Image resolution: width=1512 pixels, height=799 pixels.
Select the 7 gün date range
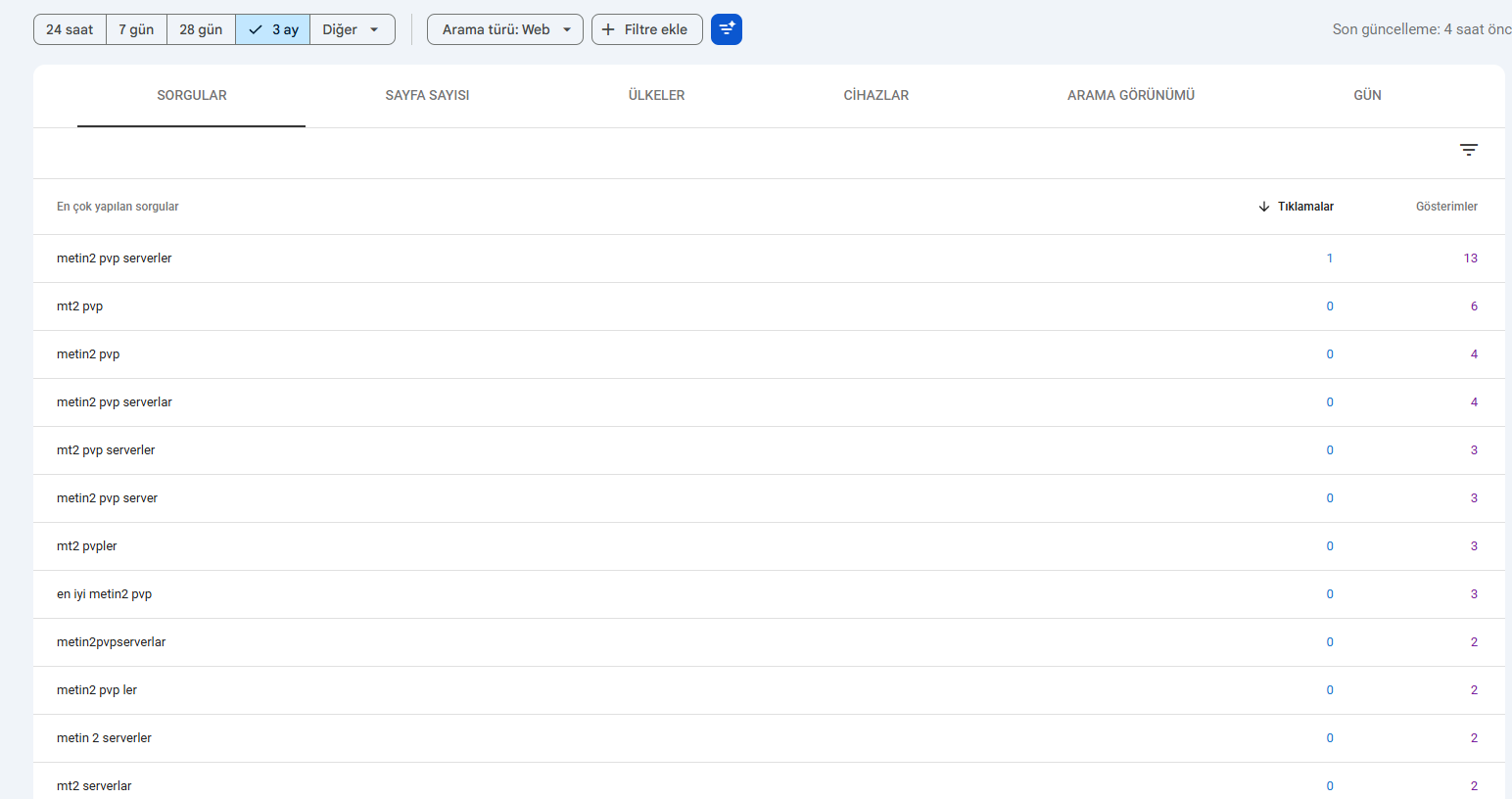(x=136, y=29)
